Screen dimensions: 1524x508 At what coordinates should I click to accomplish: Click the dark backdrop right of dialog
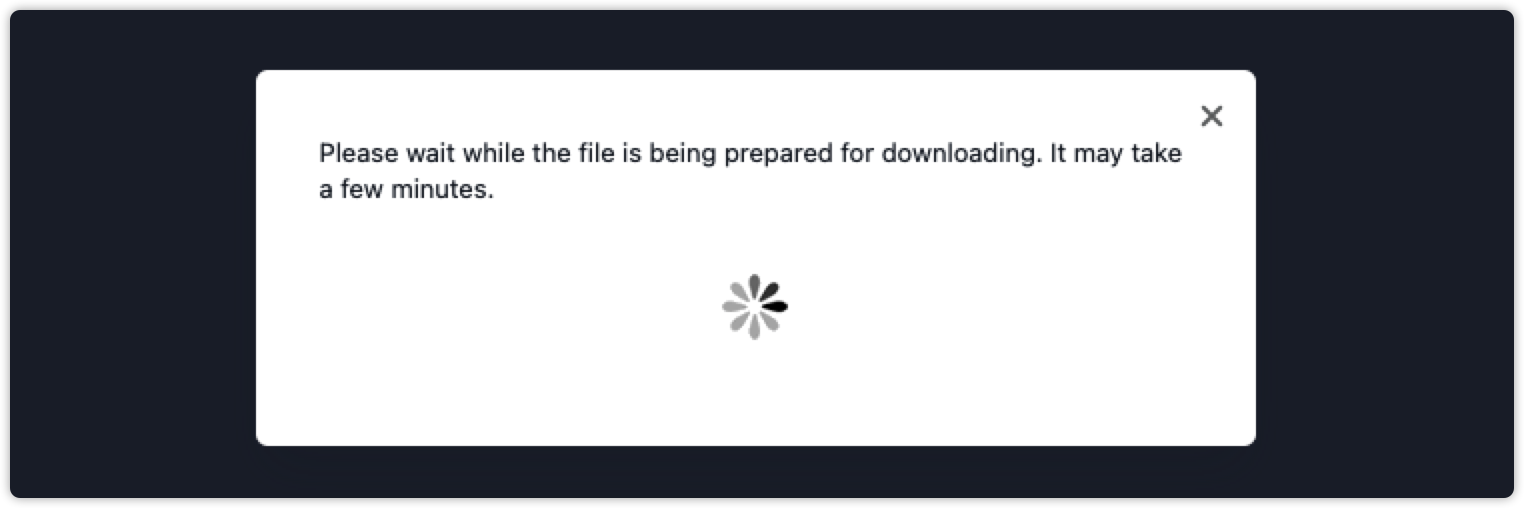point(1385,254)
